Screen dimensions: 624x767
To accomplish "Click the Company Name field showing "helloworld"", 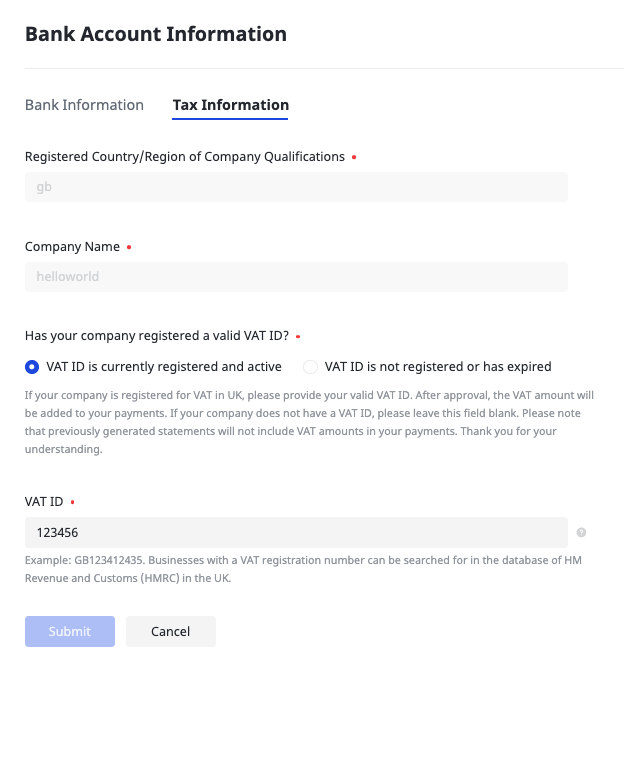I will coord(296,277).
